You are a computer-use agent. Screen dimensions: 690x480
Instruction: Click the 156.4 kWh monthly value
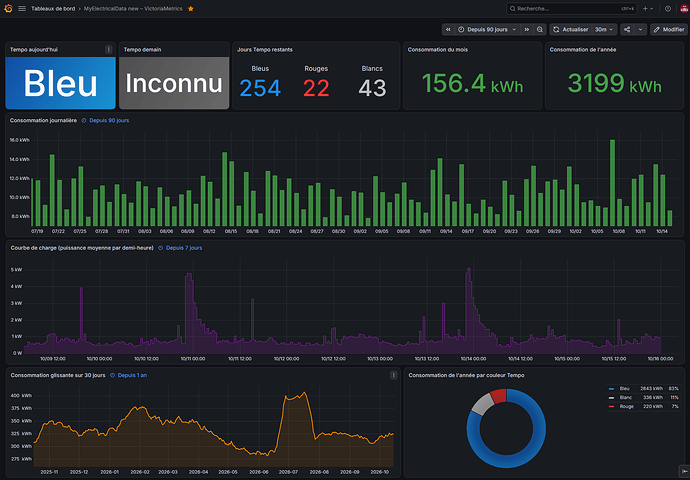click(472, 83)
